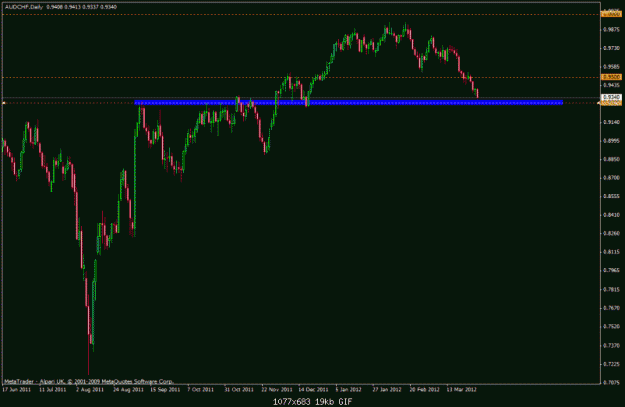625x407 pixels.
Task: Click the 0.8555 price axis label
Action: click(x=612, y=196)
